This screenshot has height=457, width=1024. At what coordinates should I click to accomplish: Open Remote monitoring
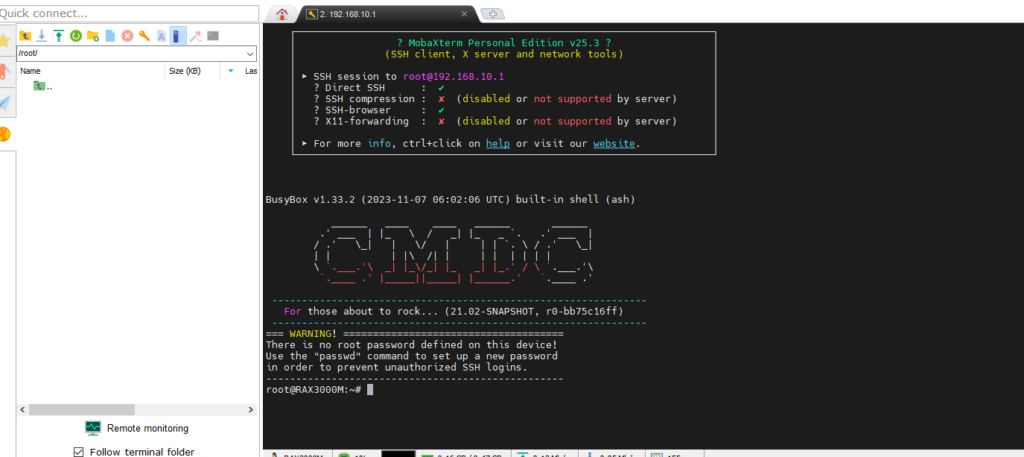click(x=136, y=428)
